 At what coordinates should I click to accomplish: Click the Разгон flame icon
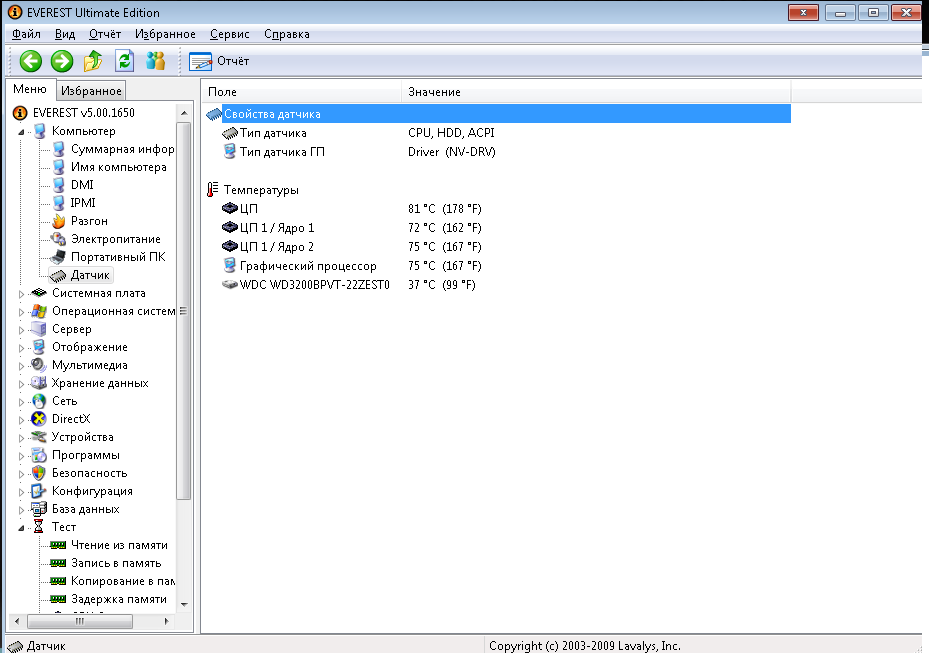[x=59, y=221]
